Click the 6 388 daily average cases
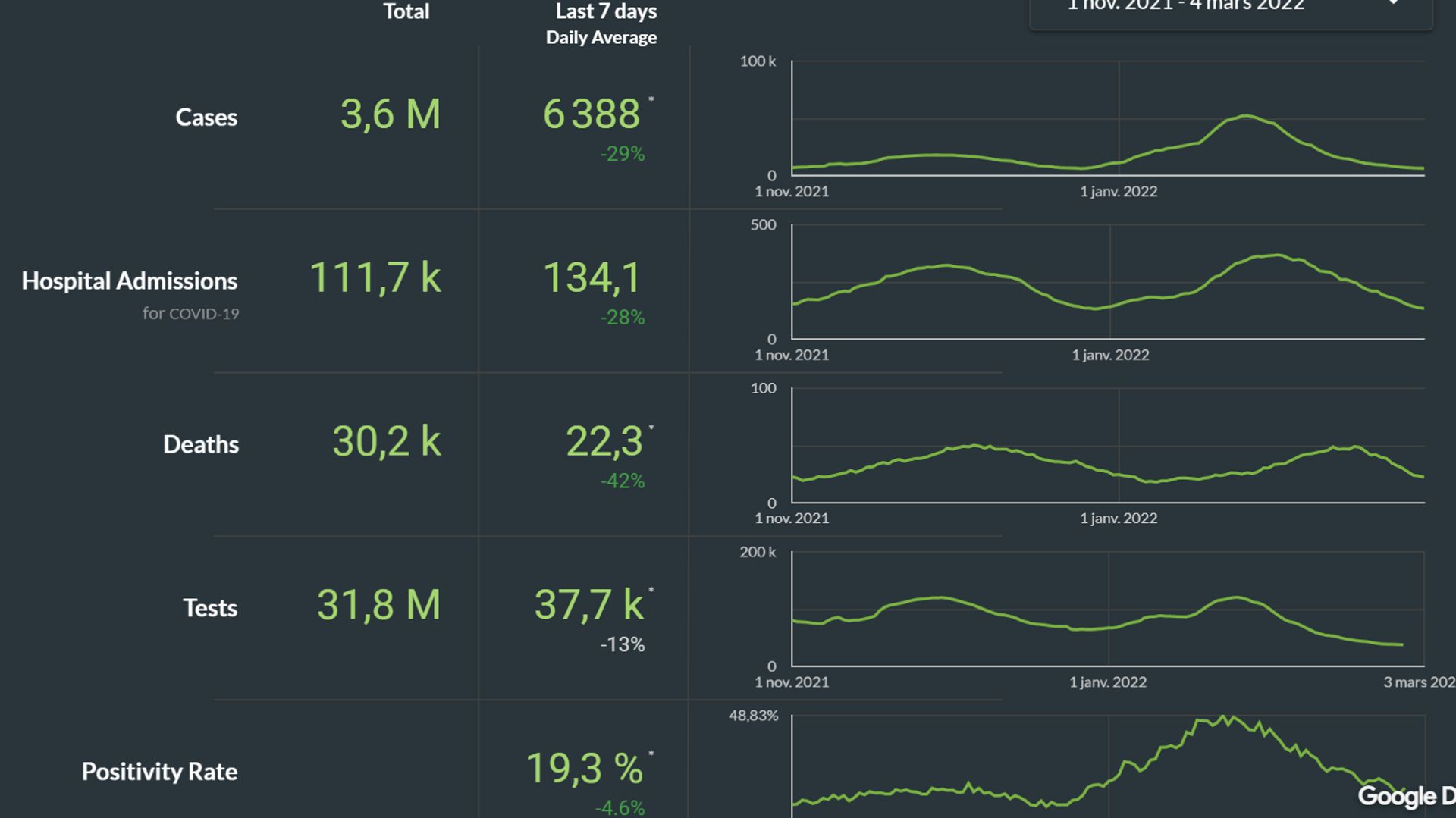This screenshot has width=1456, height=818. pyautogui.click(x=591, y=114)
